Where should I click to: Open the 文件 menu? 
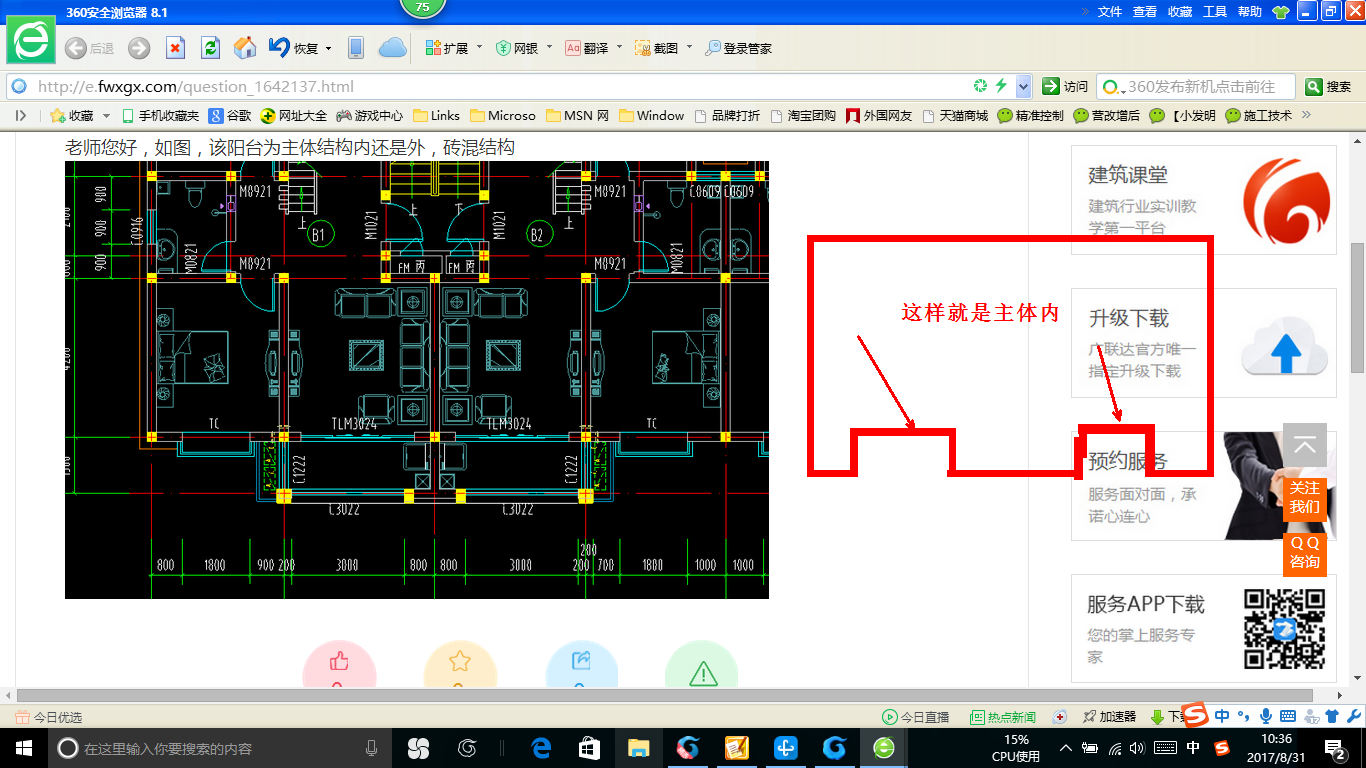pos(1110,12)
